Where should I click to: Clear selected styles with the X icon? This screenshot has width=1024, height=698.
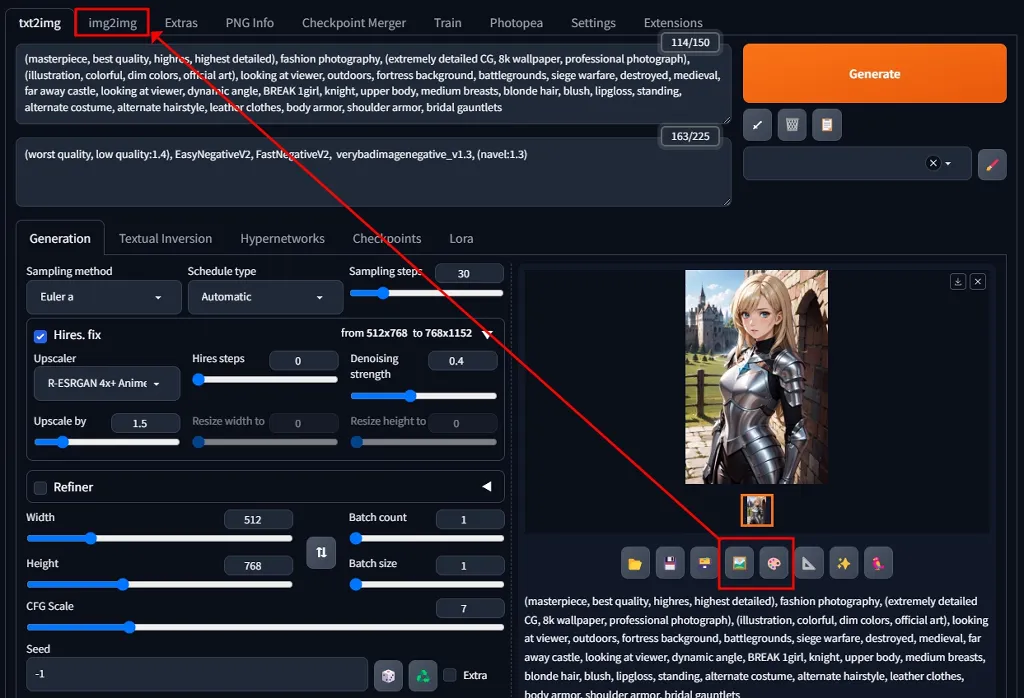click(x=933, y=163)
